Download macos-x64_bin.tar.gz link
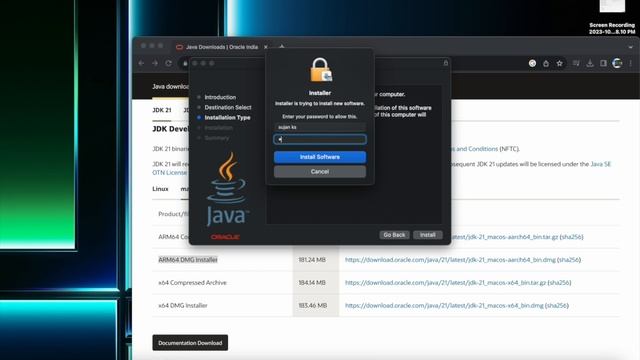This screenshot has width=640, height=360. 445,282
